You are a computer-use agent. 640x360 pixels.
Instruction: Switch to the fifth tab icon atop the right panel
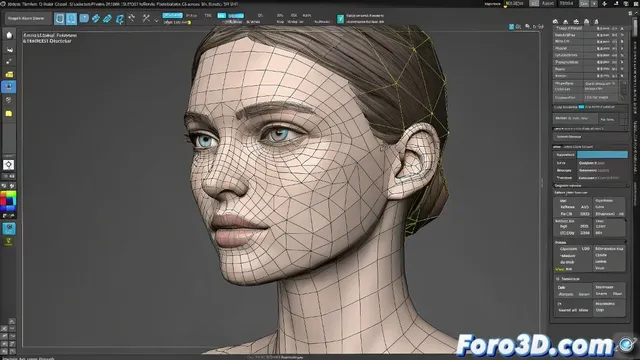click(x=596, y=21)
